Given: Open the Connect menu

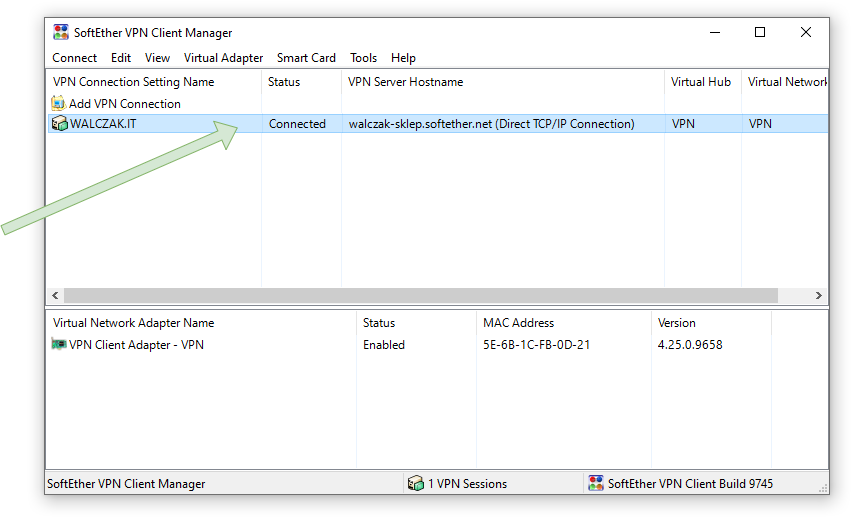Looking at the screenshot, I should pyautogui.click(x=75, y=58).
